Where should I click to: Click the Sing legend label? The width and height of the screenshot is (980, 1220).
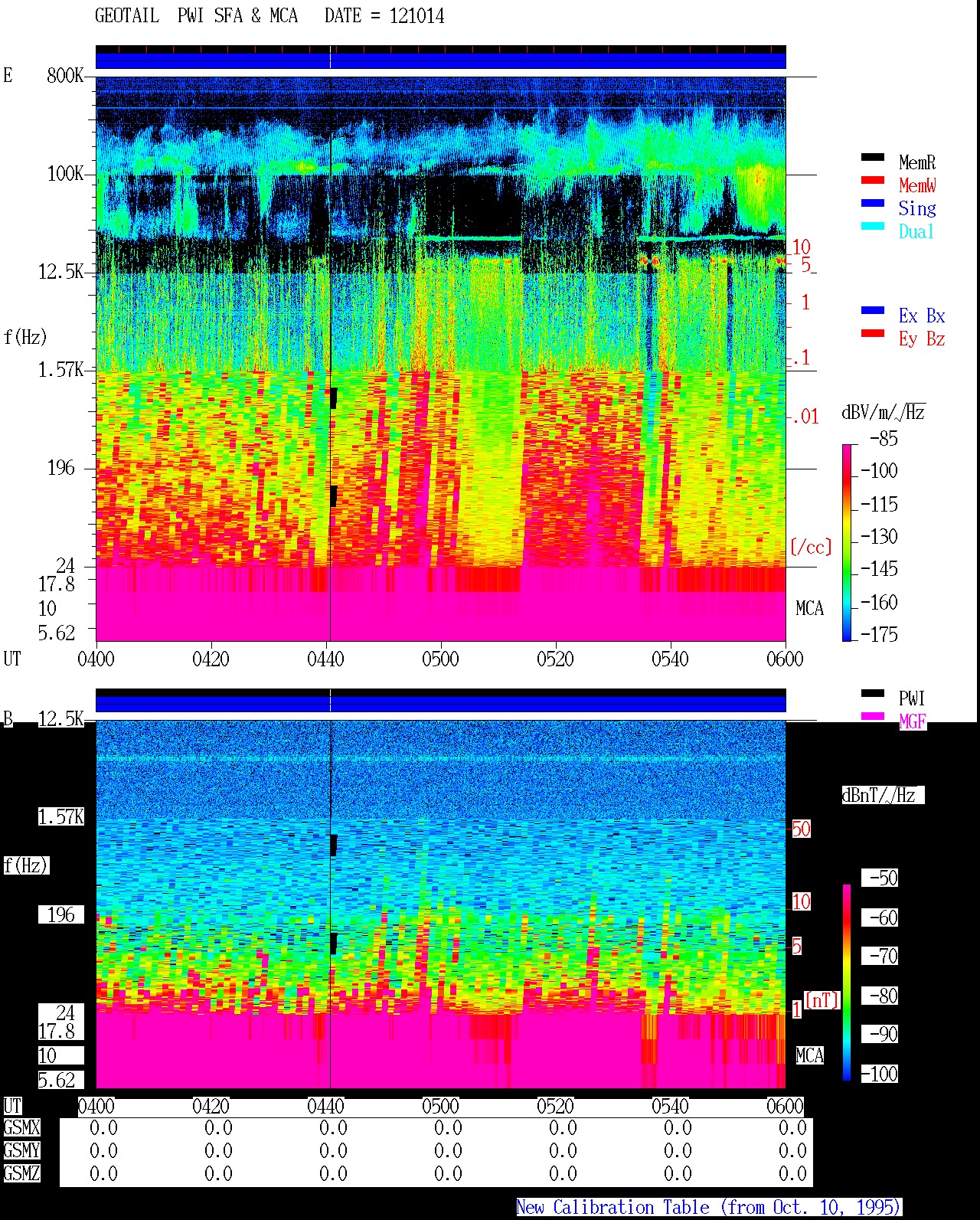(x=917, y=208)
